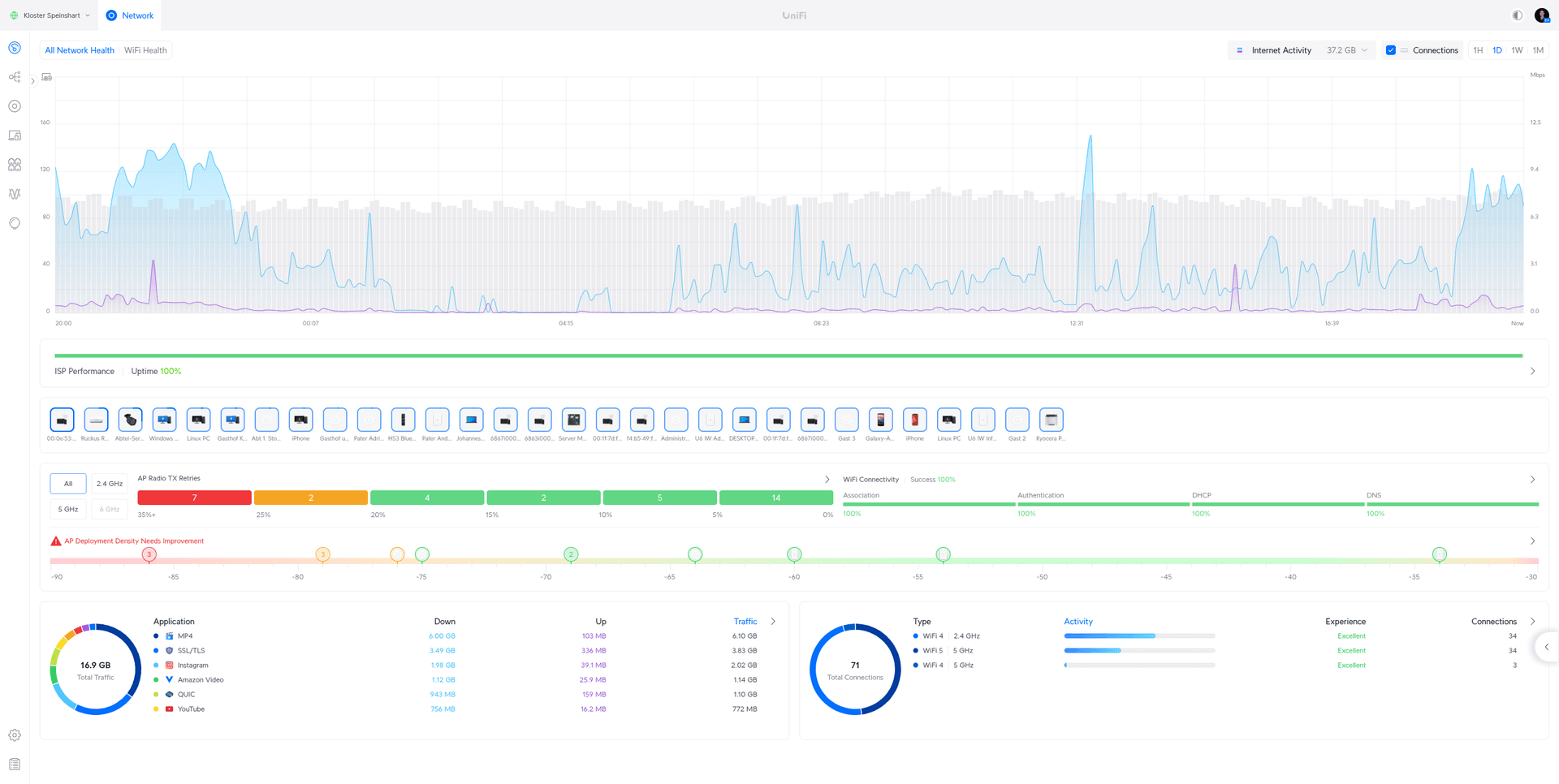Open the Topology view from the sidebar
The width and height of the screenshot is (1559, 784).
[15, 77]
